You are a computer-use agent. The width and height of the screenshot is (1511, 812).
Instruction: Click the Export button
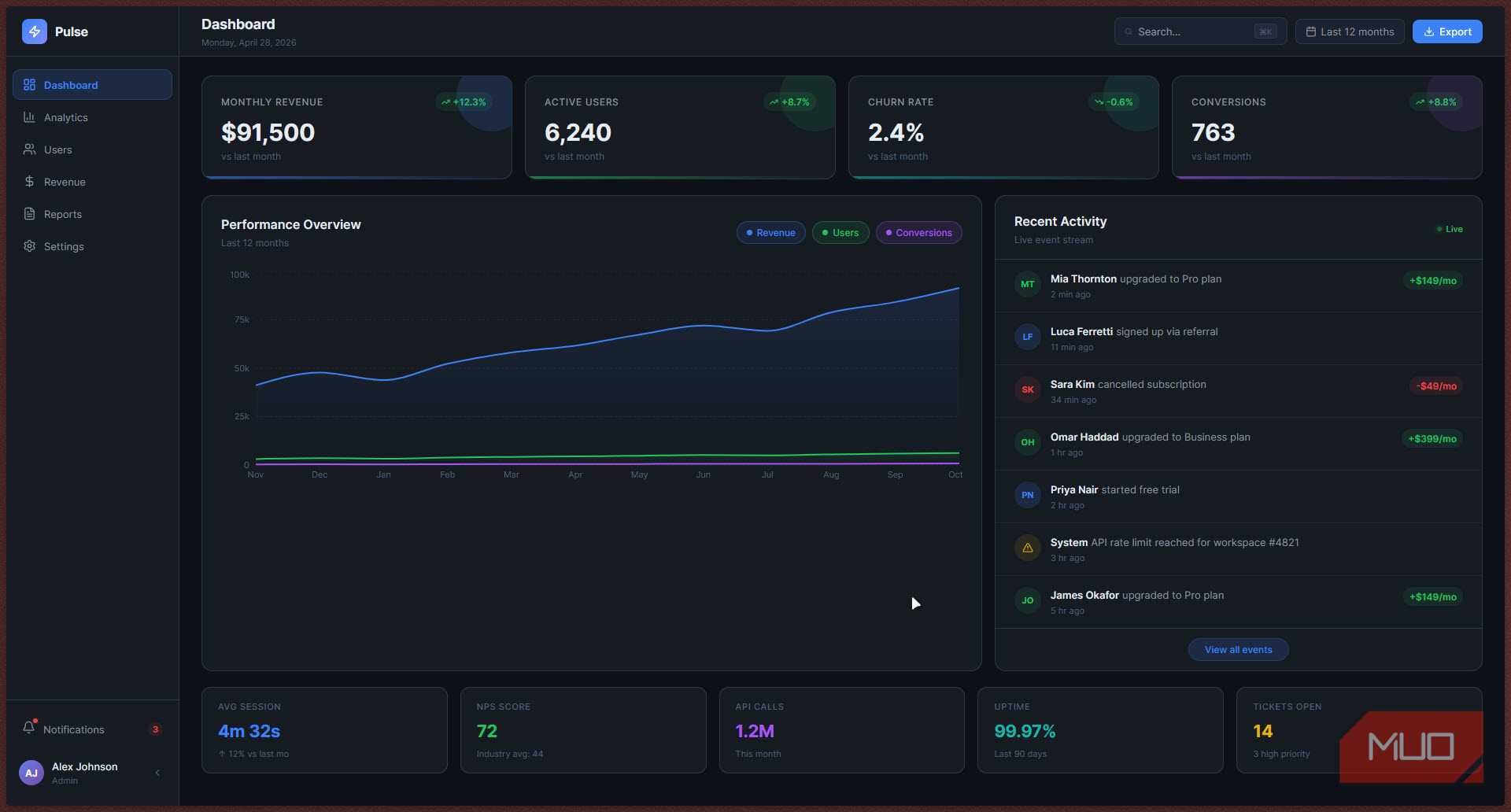[x=1447, y=32]
